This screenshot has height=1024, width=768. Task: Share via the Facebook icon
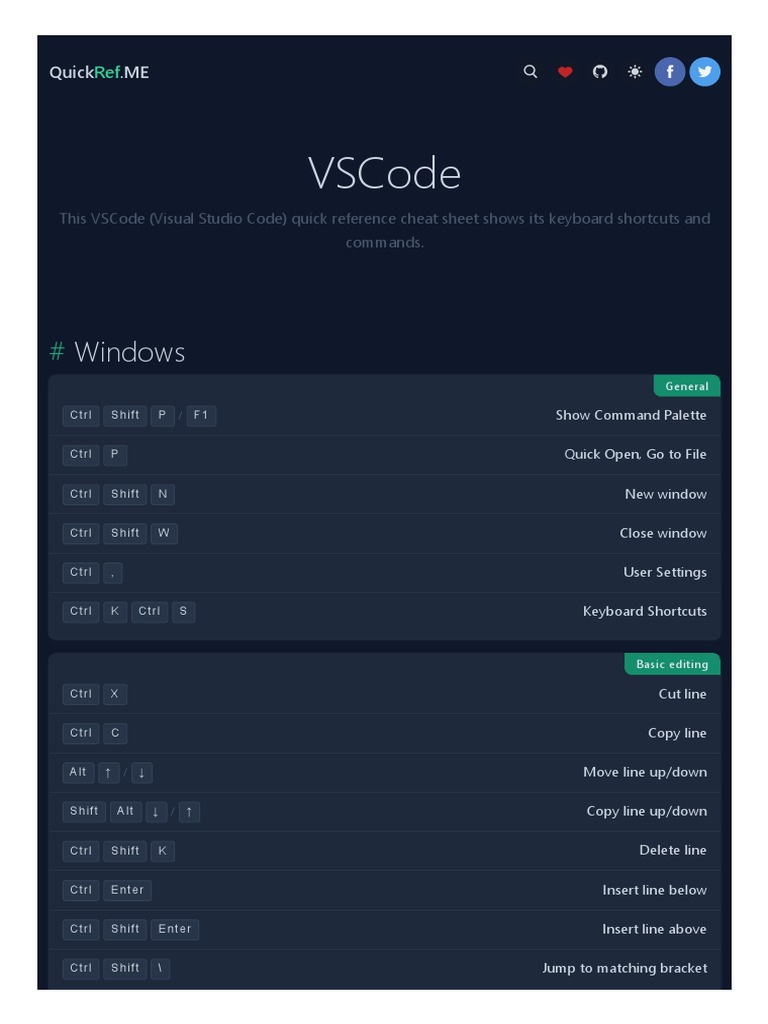click(x=670, y=72)
